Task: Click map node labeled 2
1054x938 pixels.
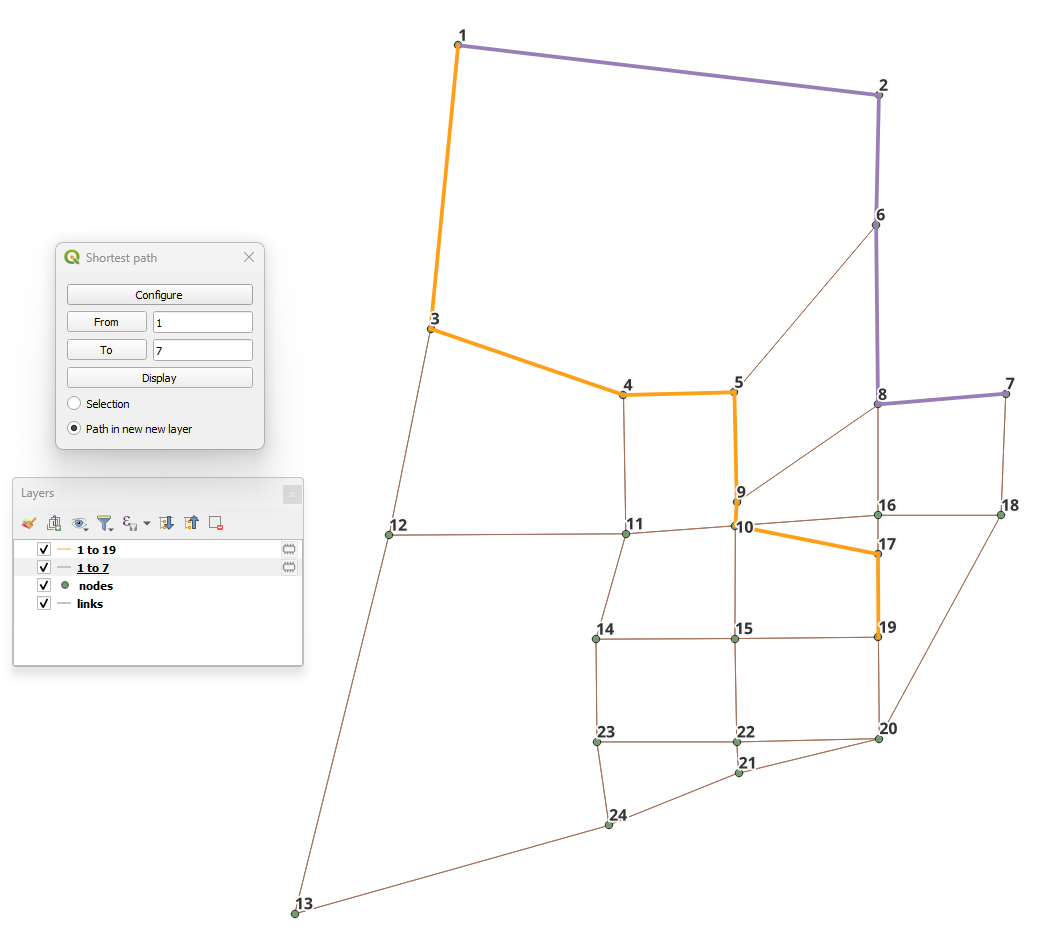Action: (x=879, y=95)
